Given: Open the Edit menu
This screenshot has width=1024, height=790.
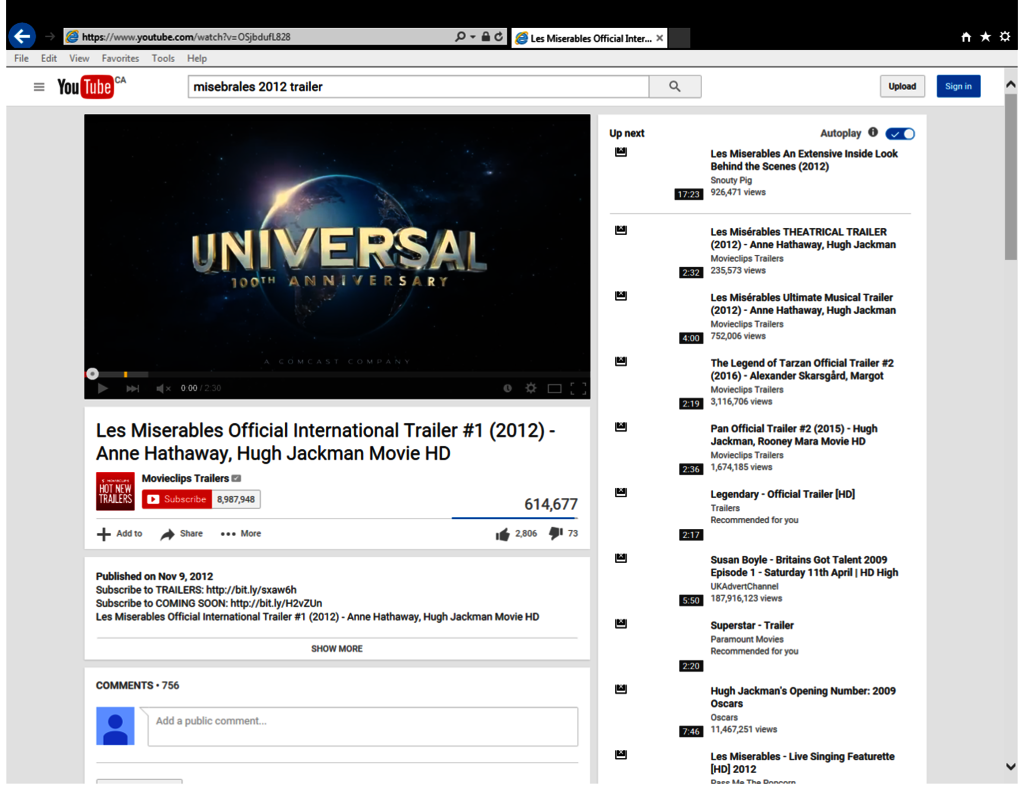Looking at the screenshot, I should coord(49,58).
